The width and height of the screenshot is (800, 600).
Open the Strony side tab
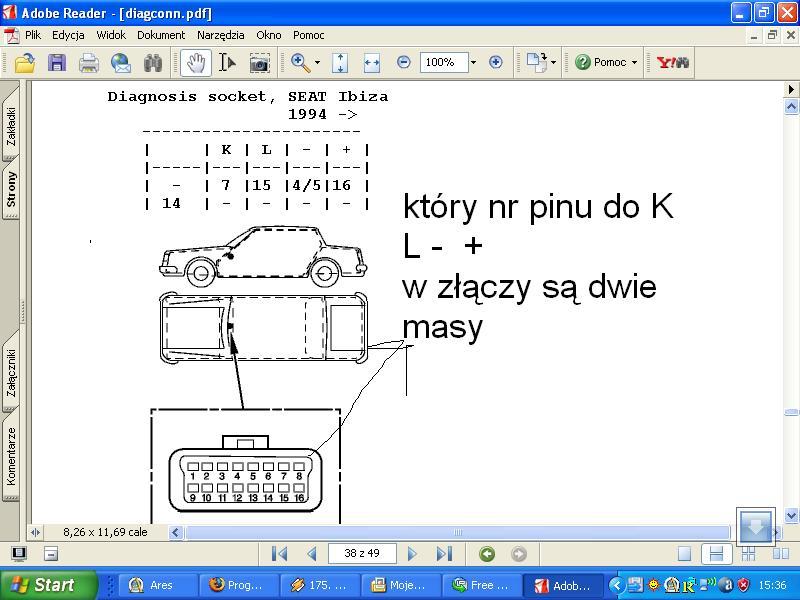pos(11,189)
